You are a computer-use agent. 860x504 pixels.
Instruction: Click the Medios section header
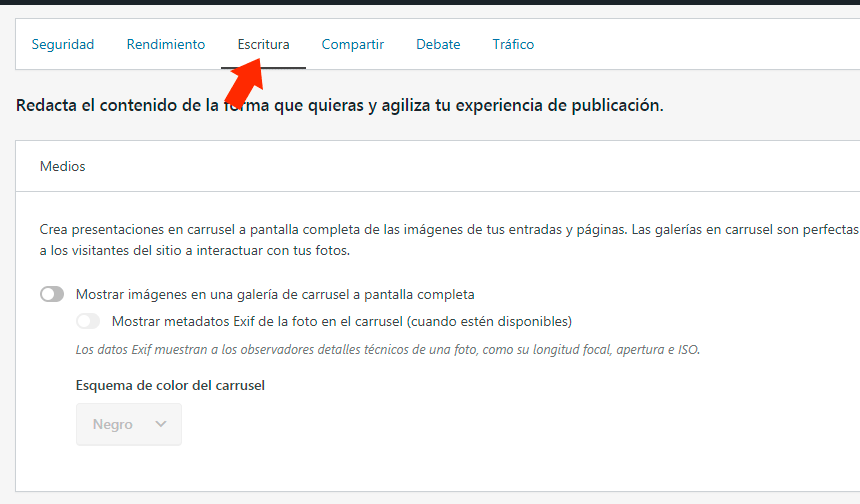coord(63,166)
